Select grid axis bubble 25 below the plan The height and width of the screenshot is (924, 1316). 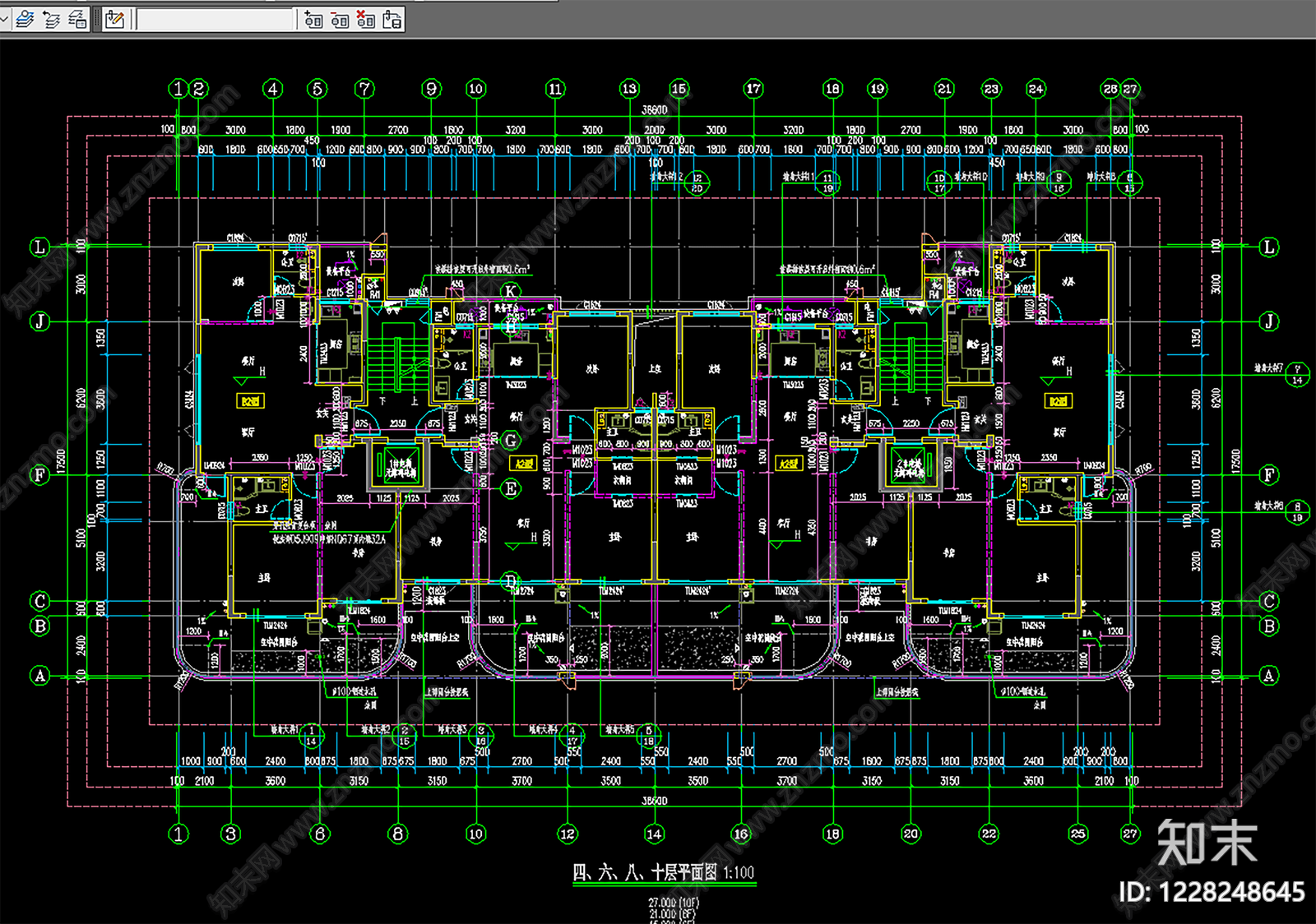[x=1077, y=834]
